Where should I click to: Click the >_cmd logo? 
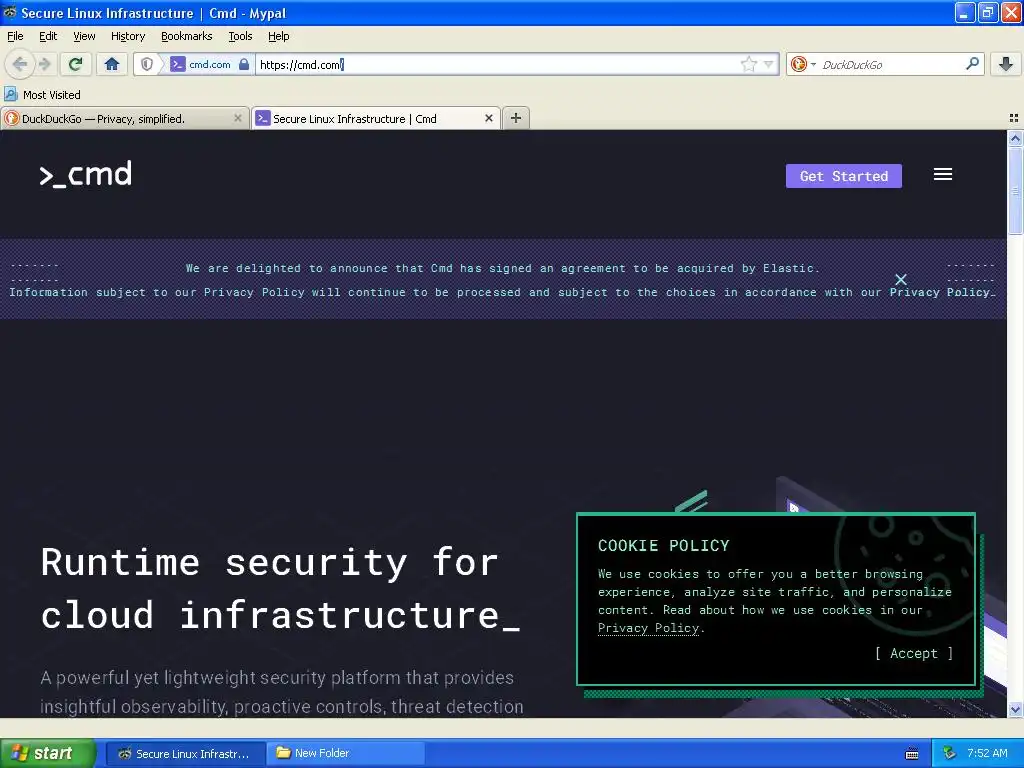(x=86, y=174)
